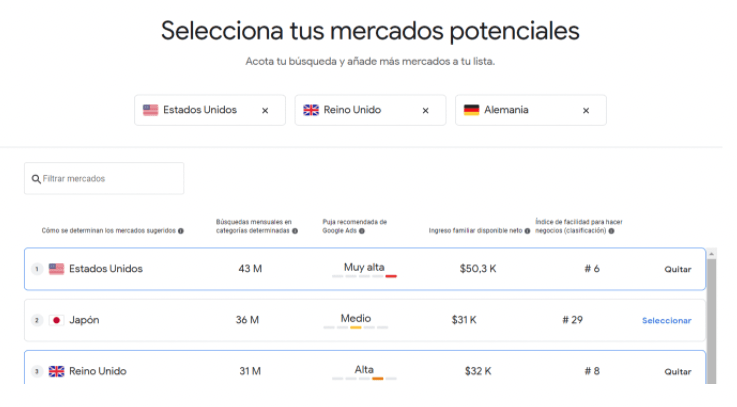The width and height of the screenshot is (737, 407).
Task: Remove the Reino Unido chip with X
Action: [x=425, y=110]
